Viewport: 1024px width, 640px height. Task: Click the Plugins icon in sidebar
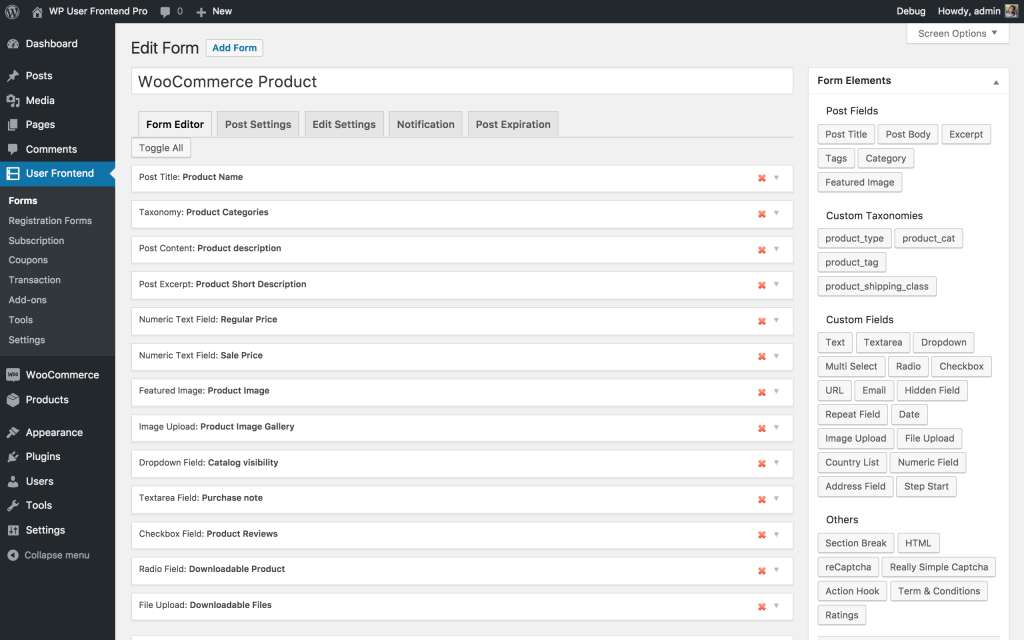pos(13,456)
